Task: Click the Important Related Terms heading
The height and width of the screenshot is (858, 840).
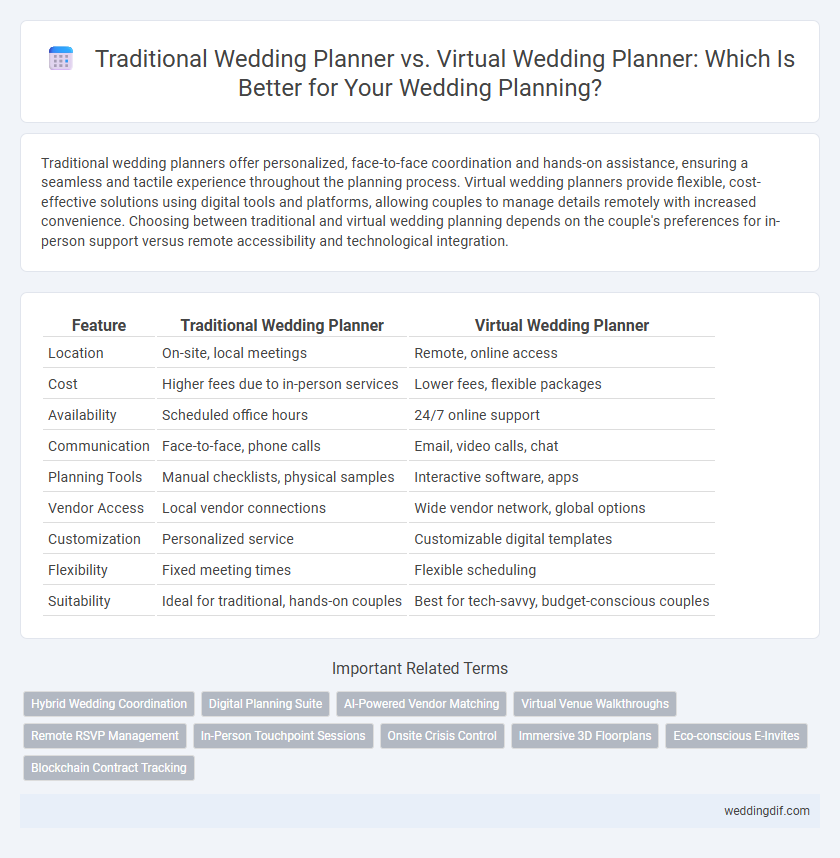Action: pos(420,669)
